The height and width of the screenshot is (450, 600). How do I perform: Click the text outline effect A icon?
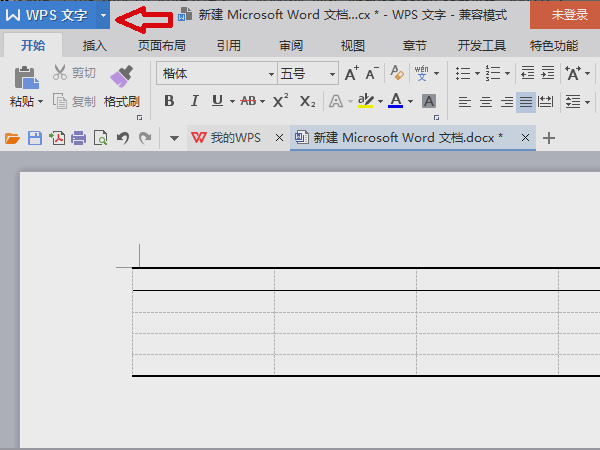coord(336,101)
